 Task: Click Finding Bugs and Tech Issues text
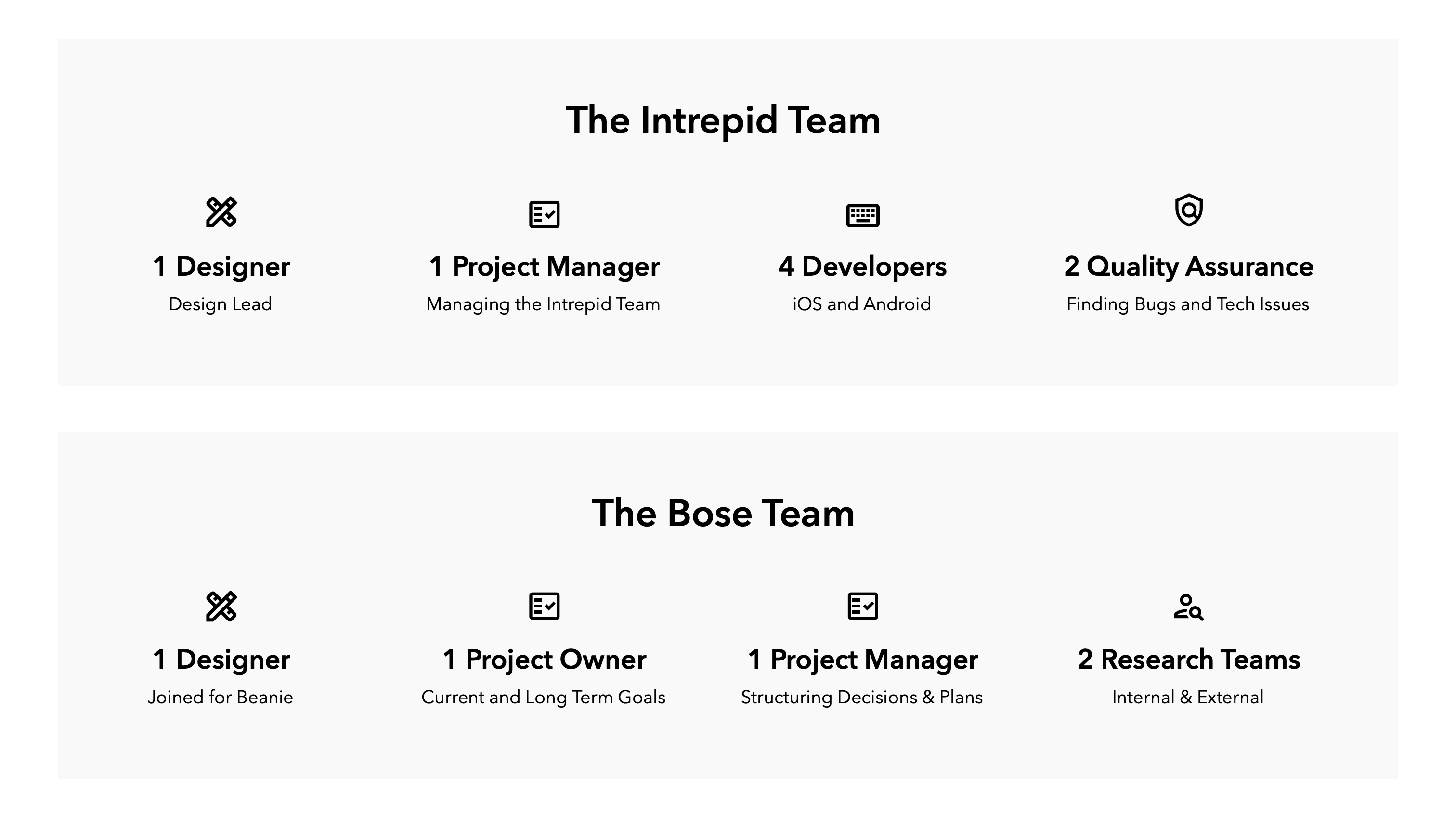(x=1188, y=304)
